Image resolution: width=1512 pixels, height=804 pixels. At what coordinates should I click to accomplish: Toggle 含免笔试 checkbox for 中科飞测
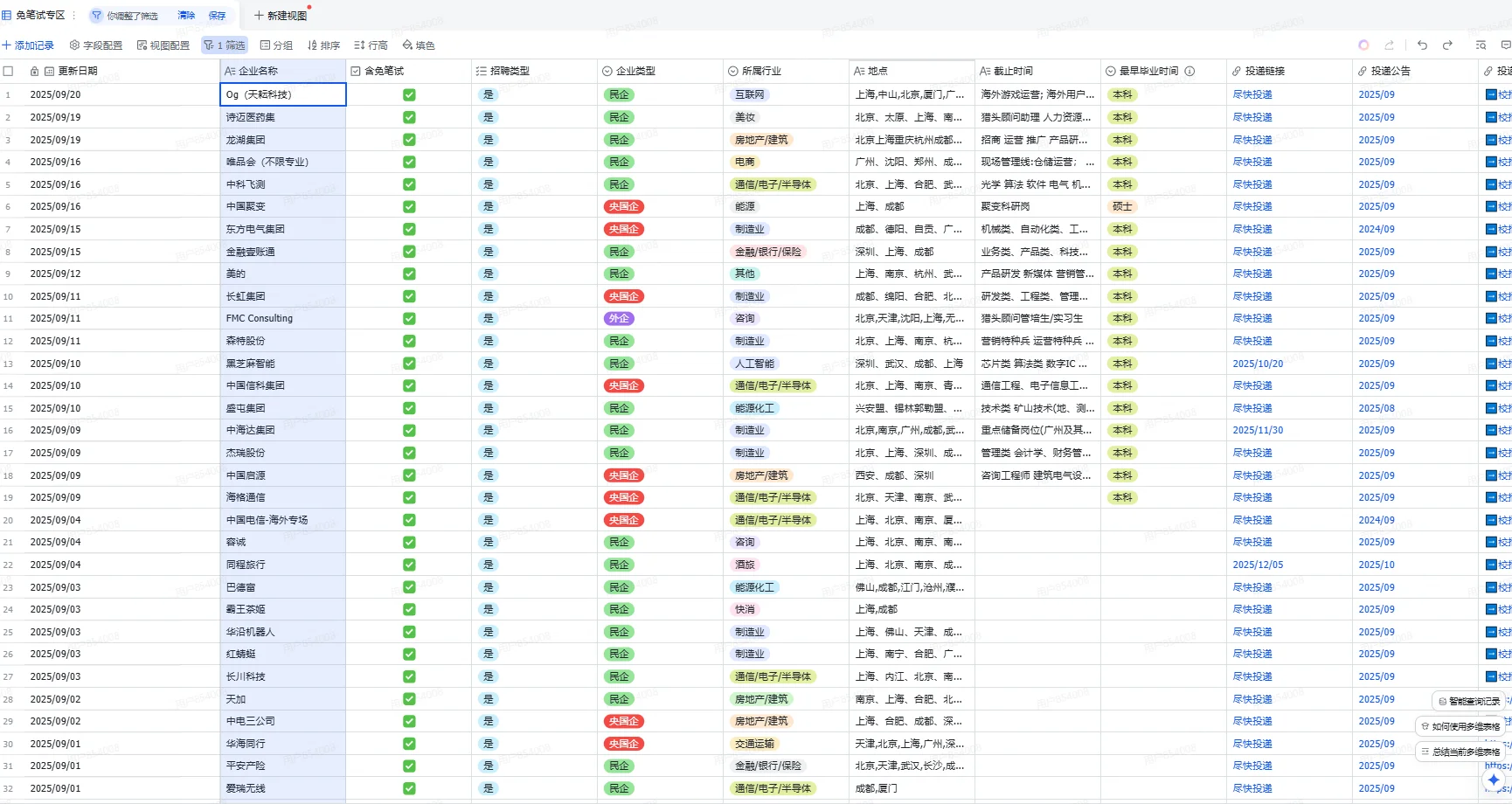(x=409, y=184)
